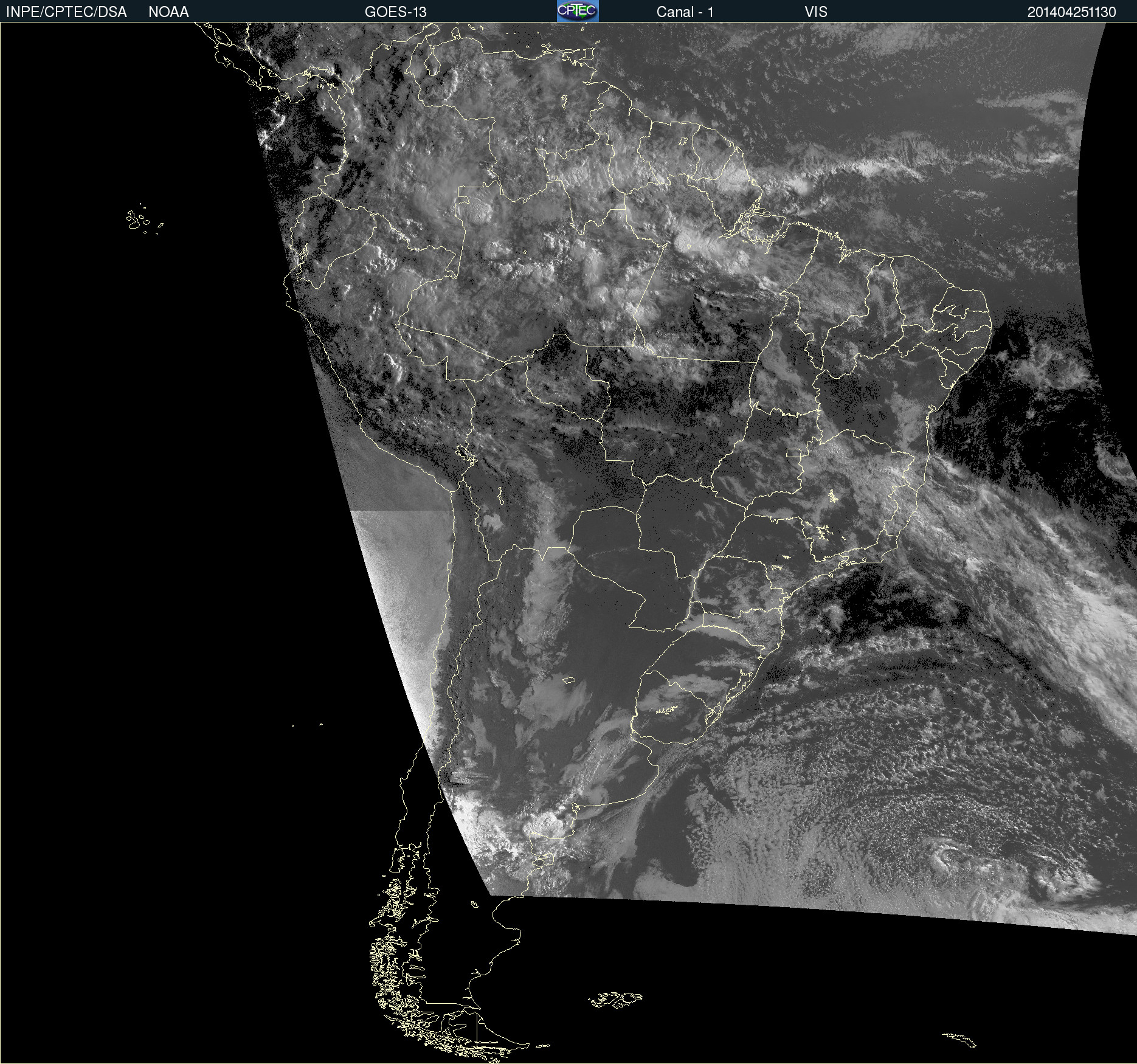The width and height of the screenshot is (1137, 1064).
Task: Click the CPTEC logo in header
Action: click(578, 11)
